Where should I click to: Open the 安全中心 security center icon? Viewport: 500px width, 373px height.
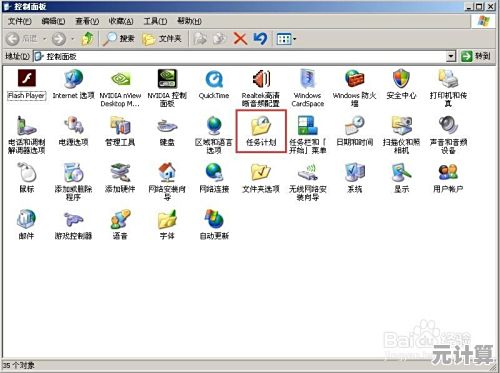pyautogui.click(x=401, y=84)
